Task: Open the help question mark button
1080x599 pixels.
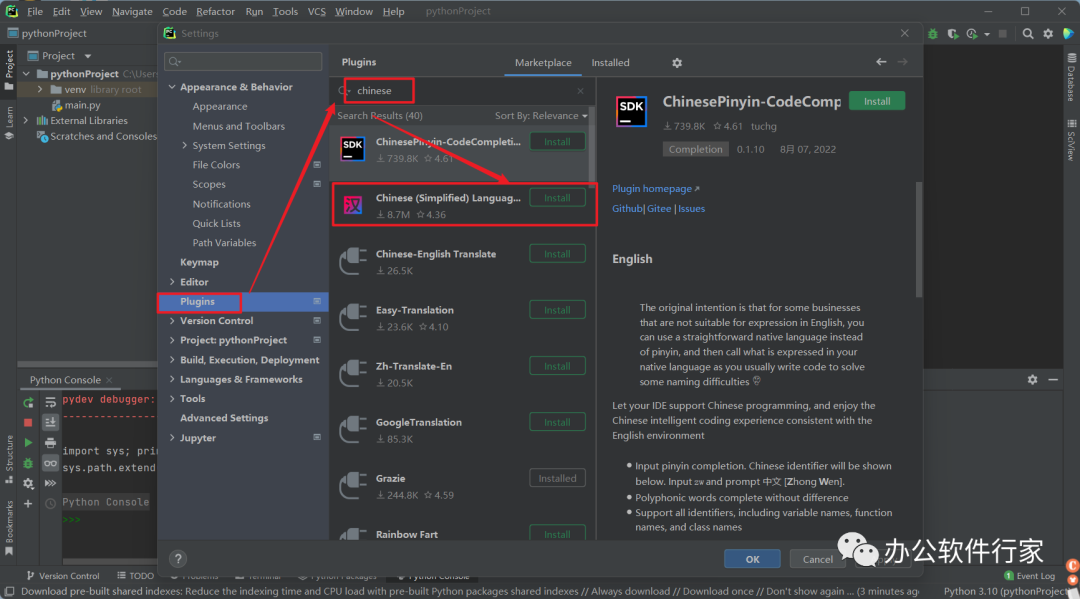Action: 178,559
